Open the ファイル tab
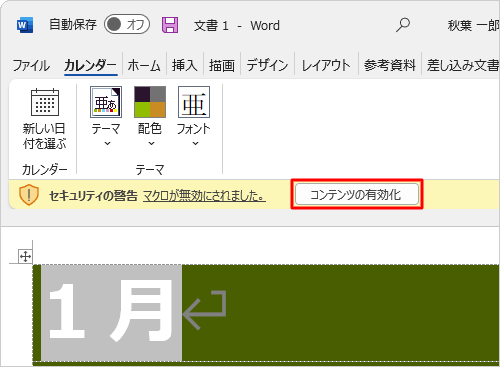500x367 pixels. 31,65
